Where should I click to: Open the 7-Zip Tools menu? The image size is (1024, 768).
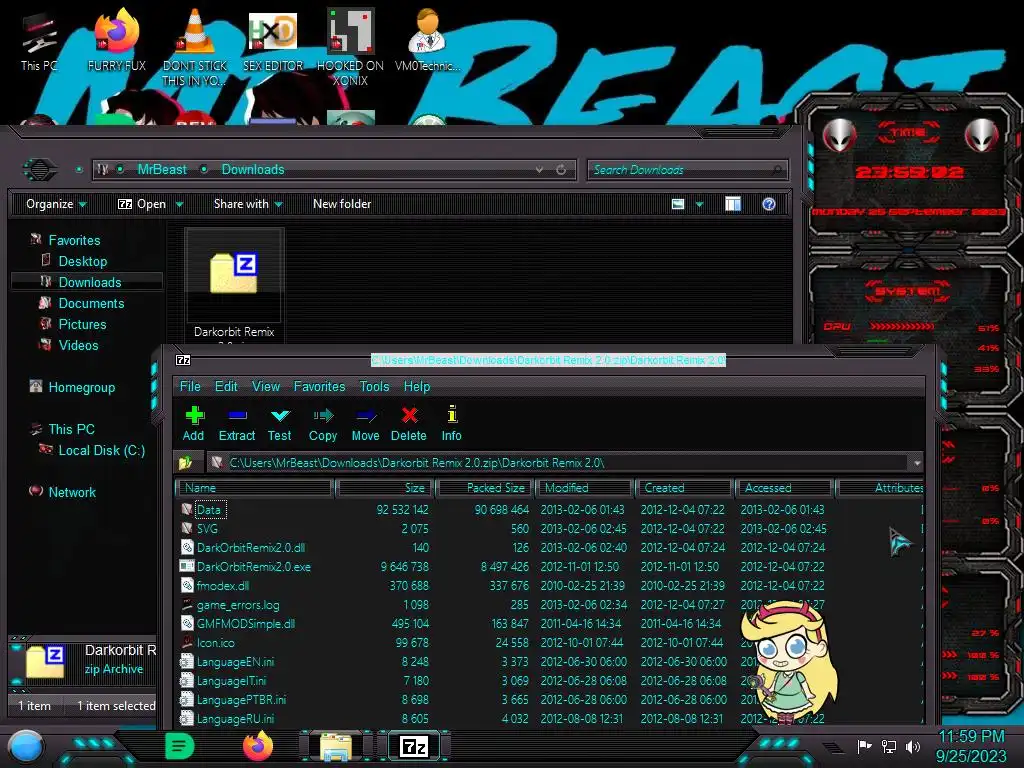pos(374,387)
